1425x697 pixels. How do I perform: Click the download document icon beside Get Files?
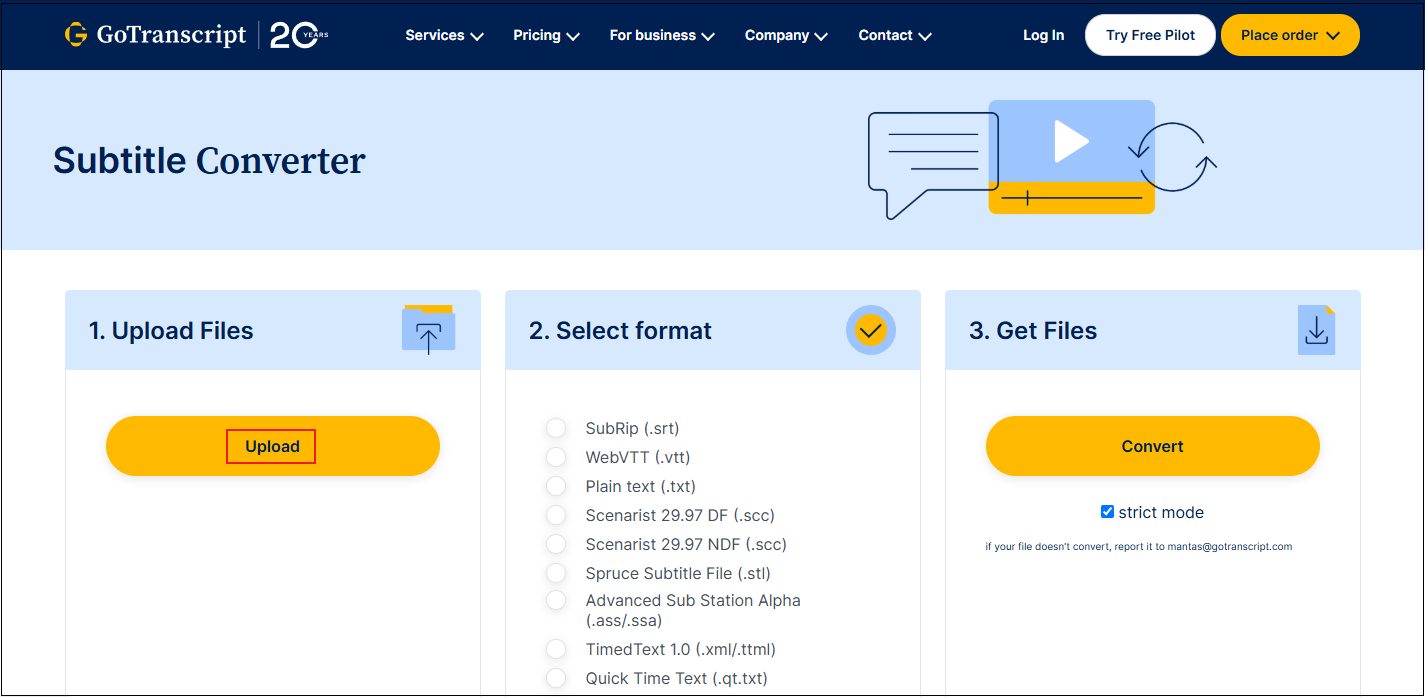[x=1316, y=330]
